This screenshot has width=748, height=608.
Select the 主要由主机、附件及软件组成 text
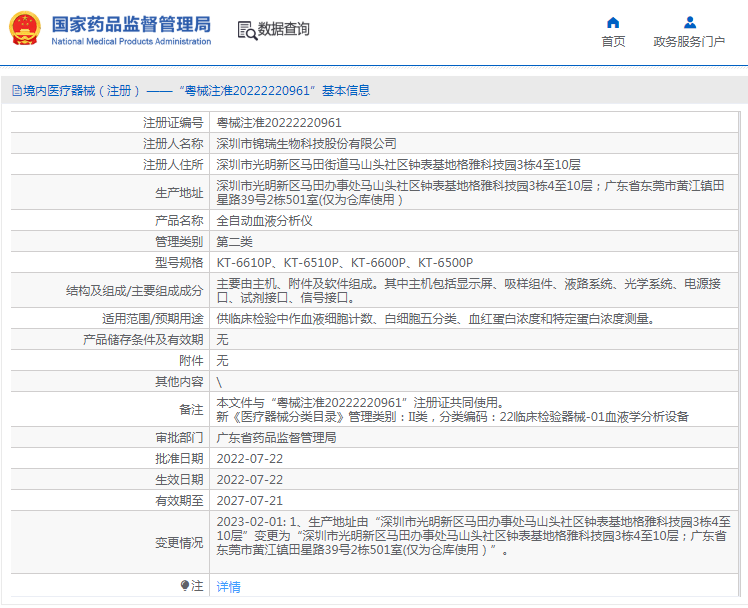tap(468, 290)
